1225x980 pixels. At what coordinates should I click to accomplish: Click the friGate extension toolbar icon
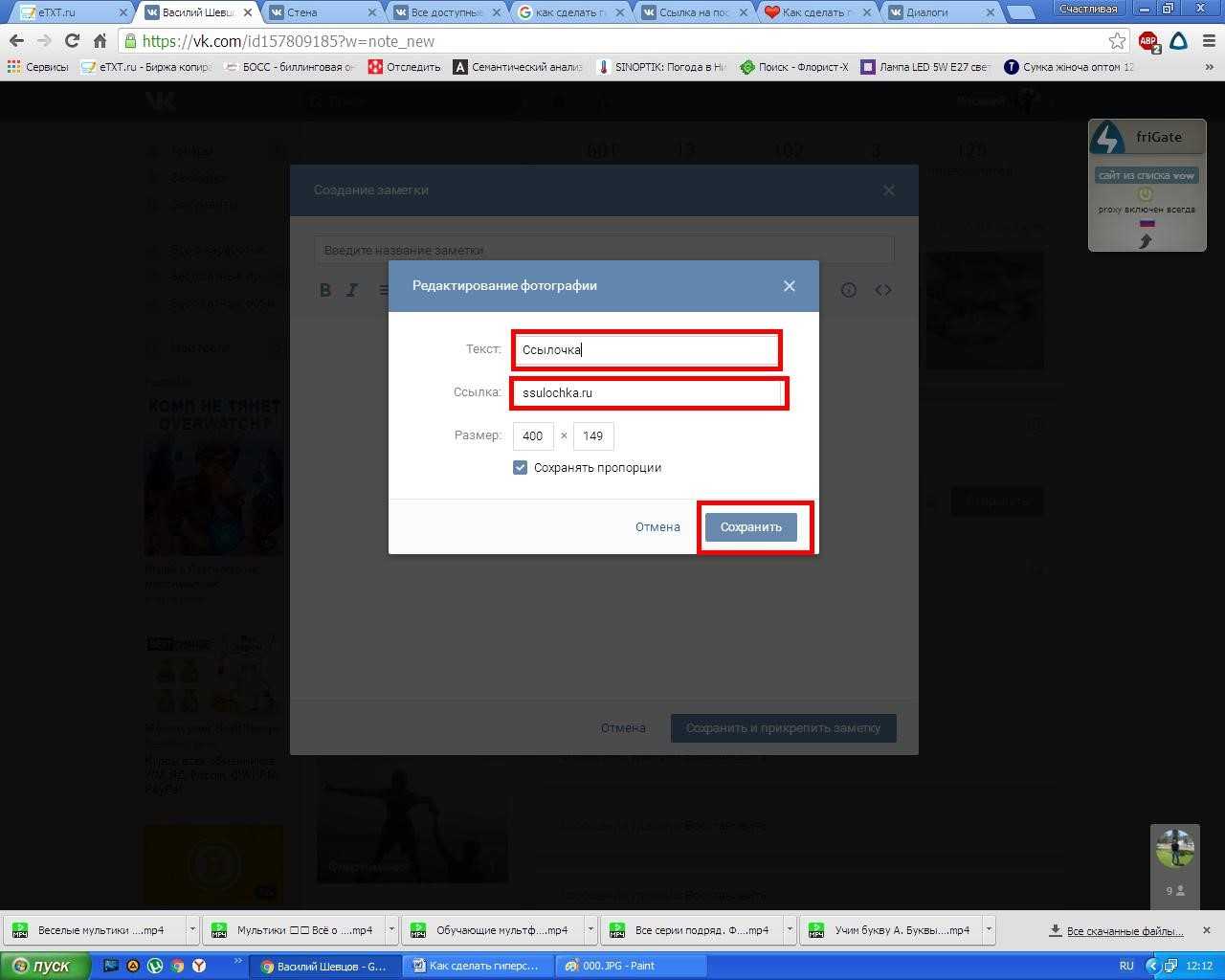[x=1179, y=41]
